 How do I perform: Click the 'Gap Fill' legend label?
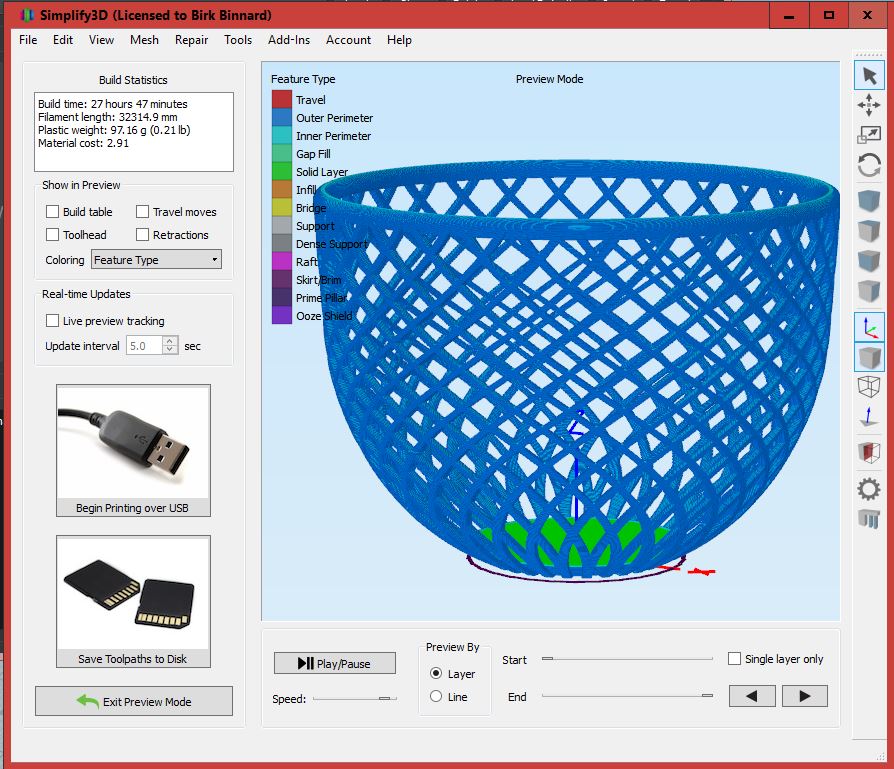tap(313, 154)
